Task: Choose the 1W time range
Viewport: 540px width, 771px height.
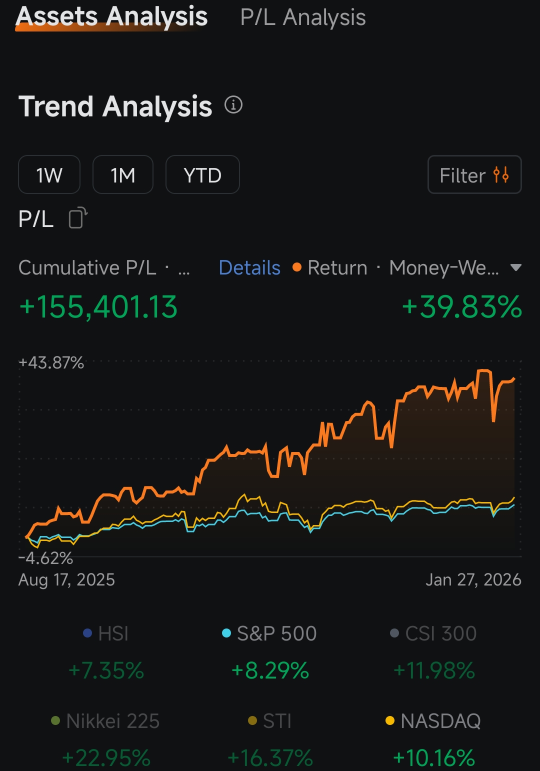Action: coord(49,175)
